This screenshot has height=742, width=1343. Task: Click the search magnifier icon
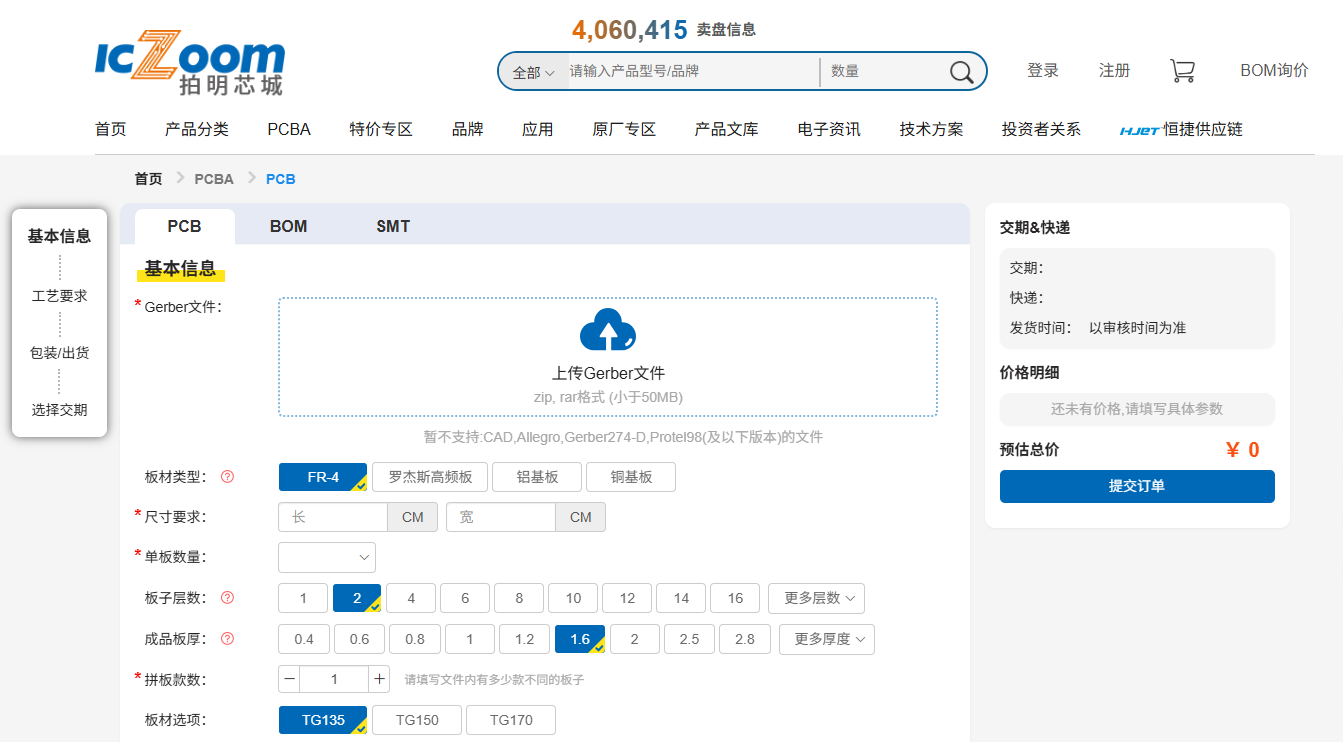point(961,72)
